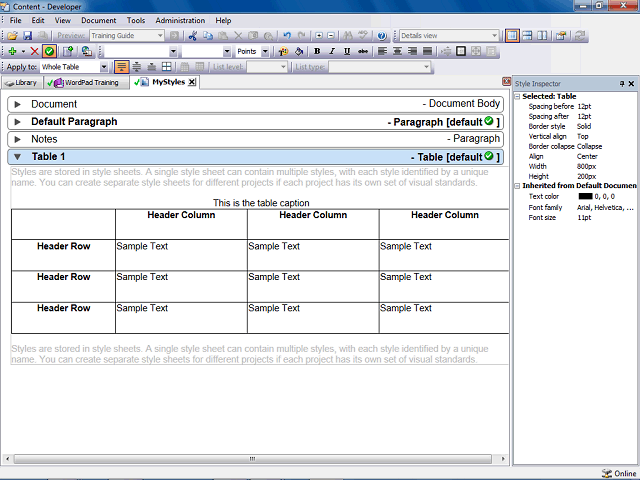Click the table borders grid icon
Screen dimensions: 640x480
pyautogui.click(x=167, y=67)
